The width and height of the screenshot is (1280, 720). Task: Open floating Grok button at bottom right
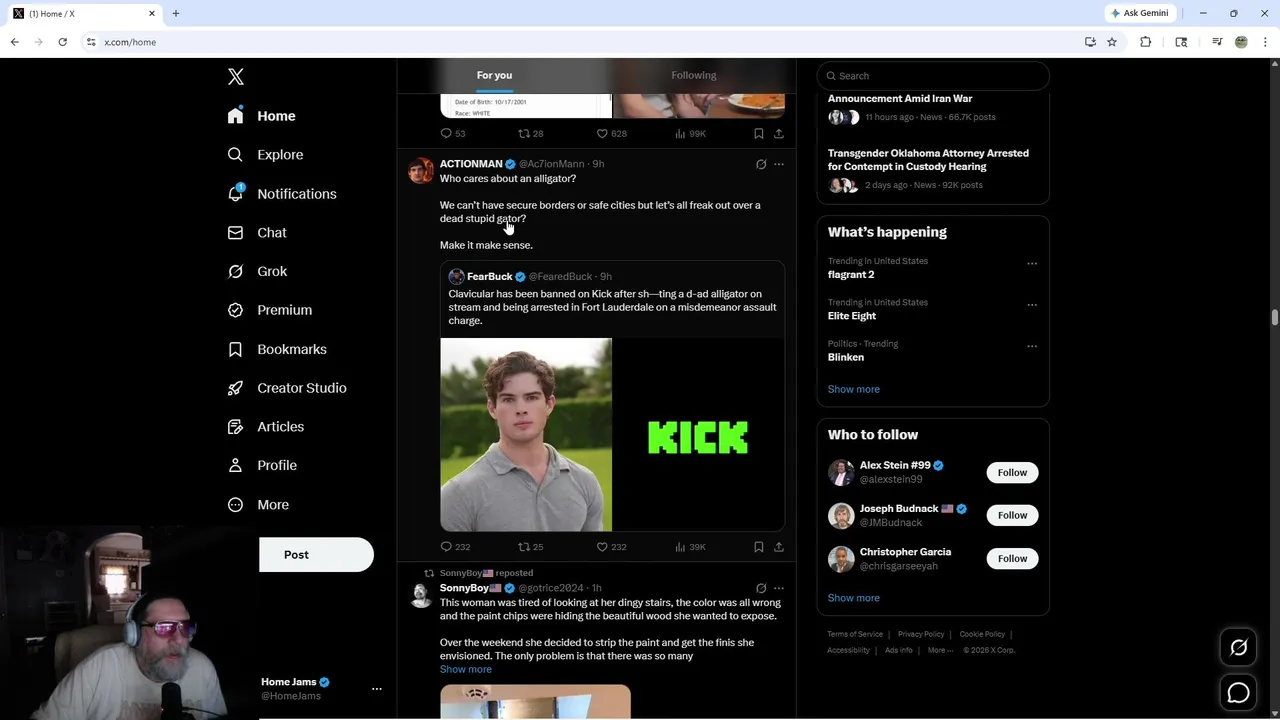click(1238, 648)
